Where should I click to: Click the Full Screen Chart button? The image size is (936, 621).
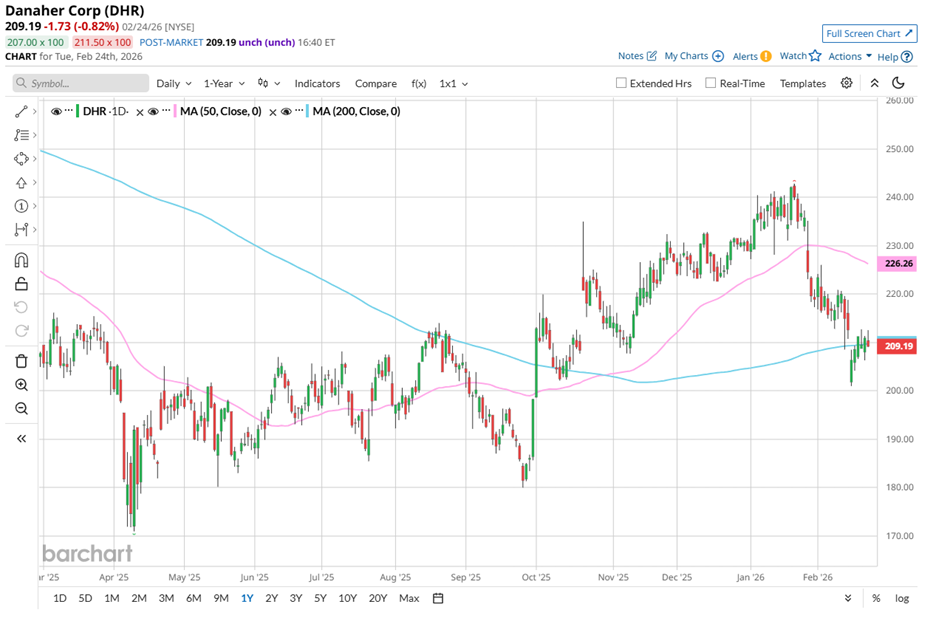pos(868,33)
